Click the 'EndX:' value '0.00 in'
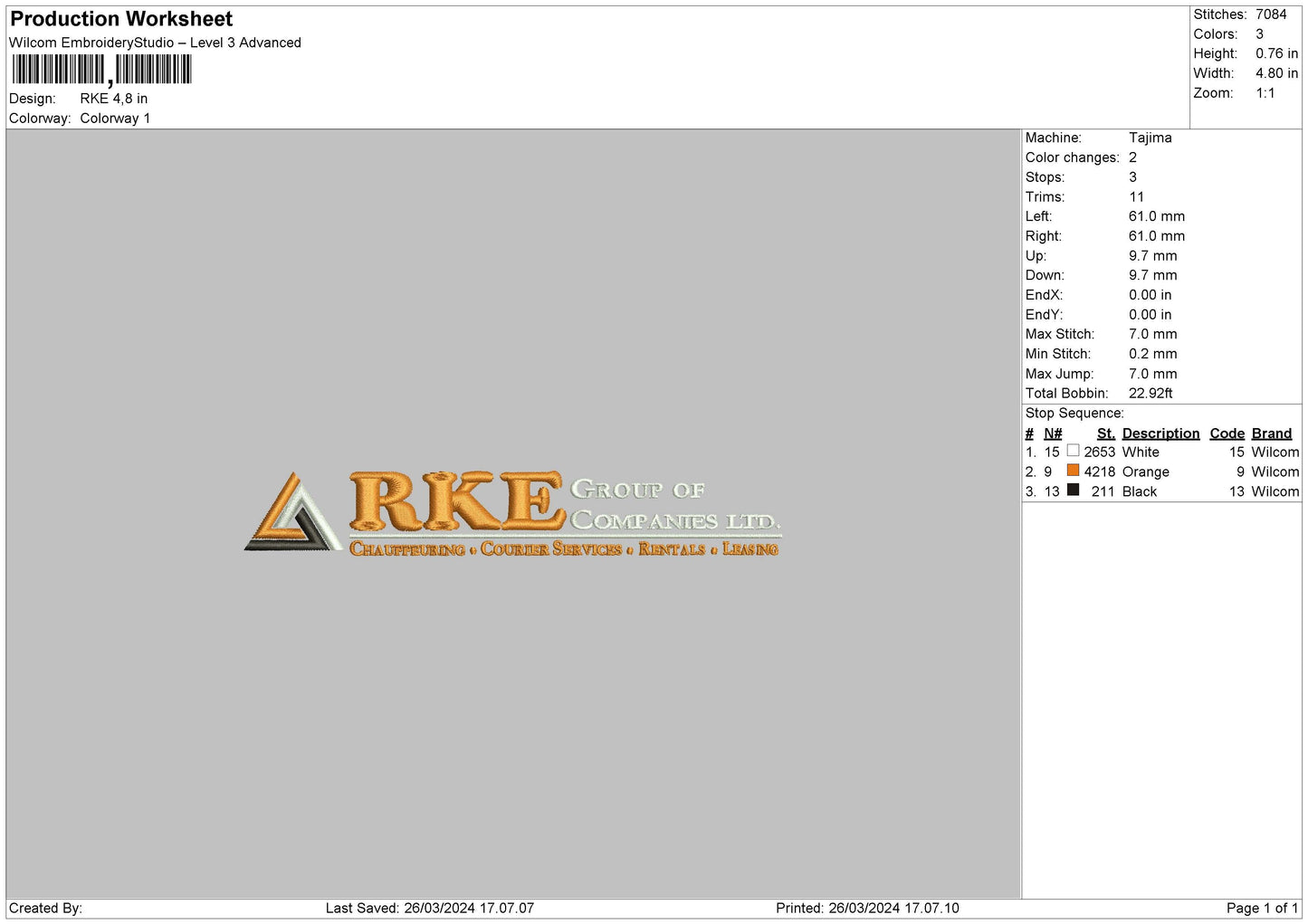Image resolution: width=1308 pixels, height=924 pixels. (1150, 295)
